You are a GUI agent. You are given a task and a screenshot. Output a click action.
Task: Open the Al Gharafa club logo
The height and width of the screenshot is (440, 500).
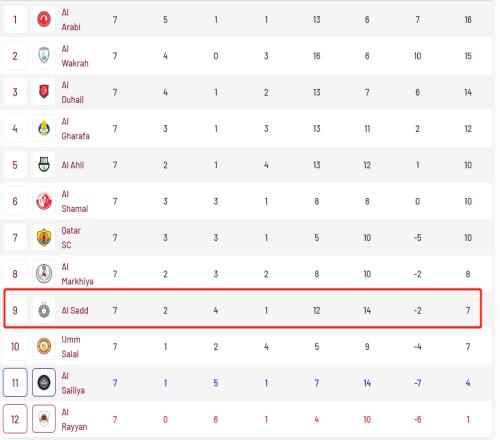(44, 128)
